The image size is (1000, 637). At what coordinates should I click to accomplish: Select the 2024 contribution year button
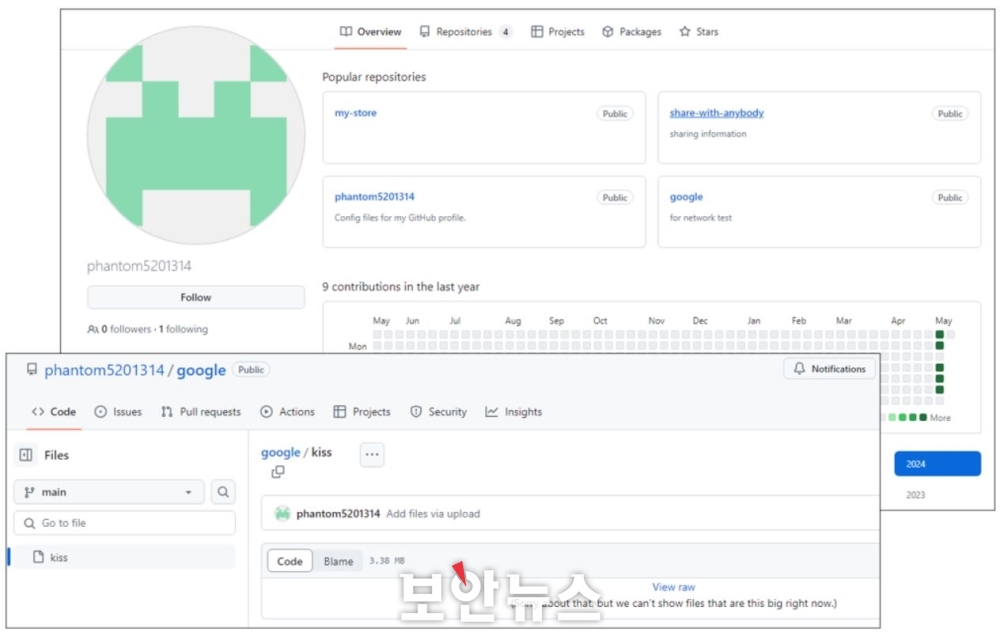(x=937, y=464)
